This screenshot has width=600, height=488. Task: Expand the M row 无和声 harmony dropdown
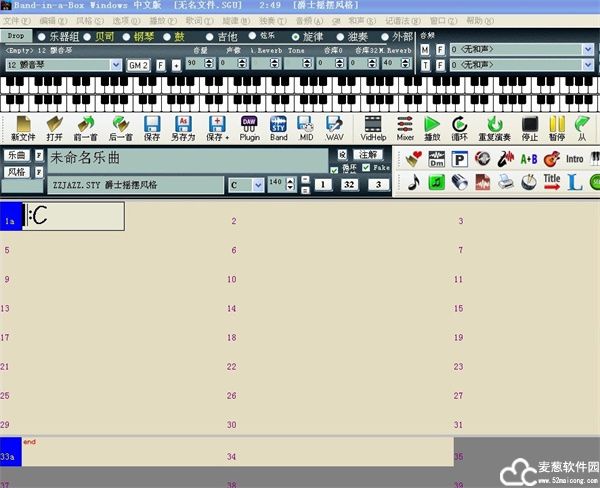pos(588,49)
